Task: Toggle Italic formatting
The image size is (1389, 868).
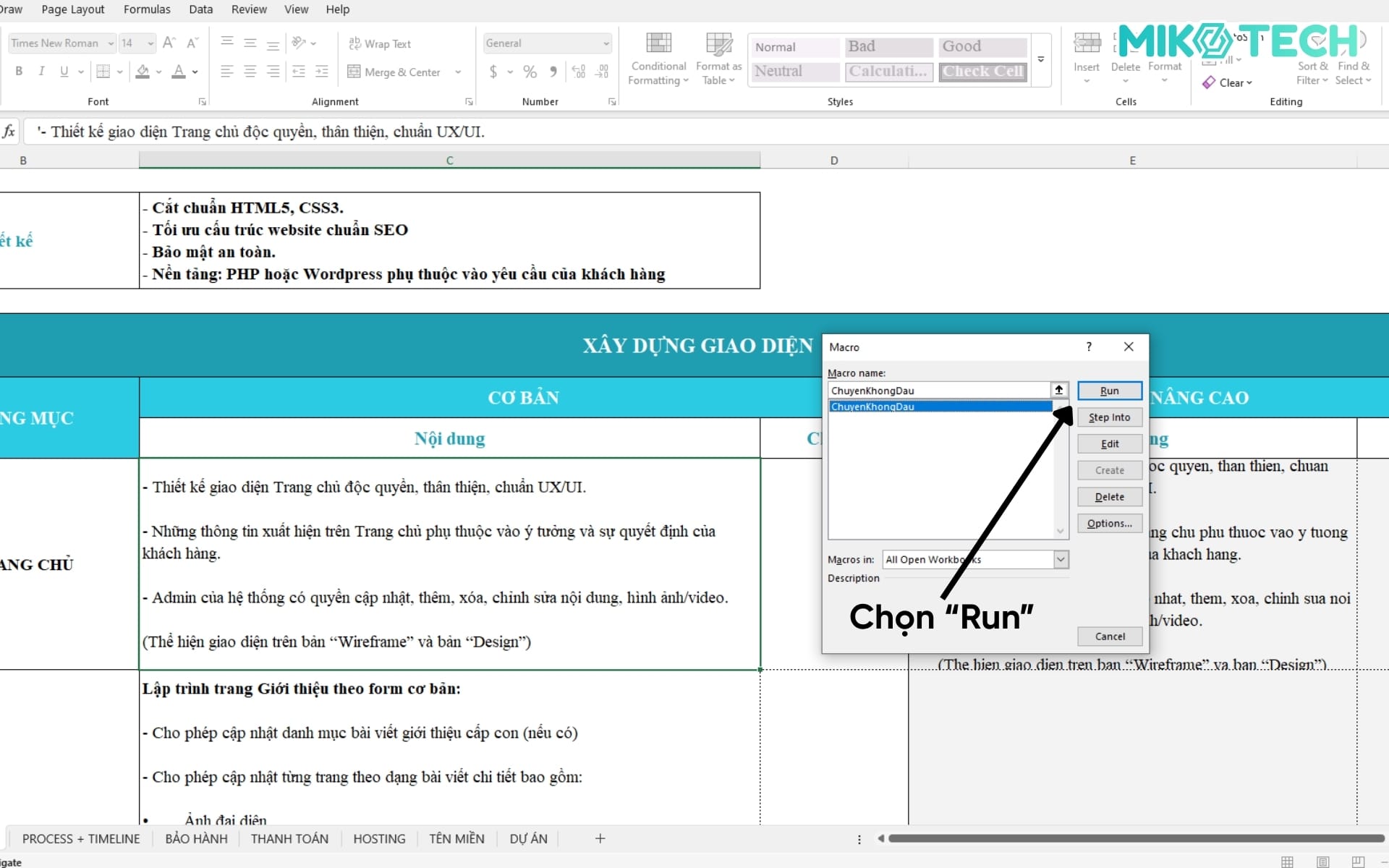Action: click(x=41, y=72)
